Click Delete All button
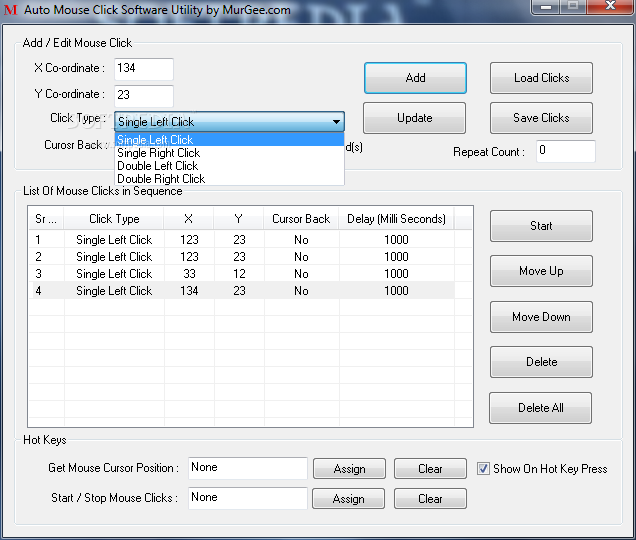 [541, 408]
